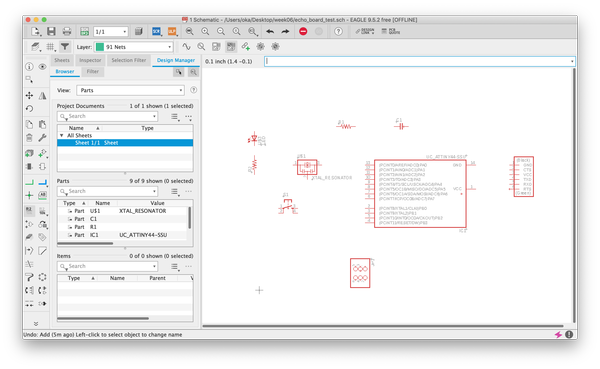Image resolution: width=600 pixels, height=369 pixels.
Task: Switch to the Selection Filter tab
Action: click(x=129, y=60)
